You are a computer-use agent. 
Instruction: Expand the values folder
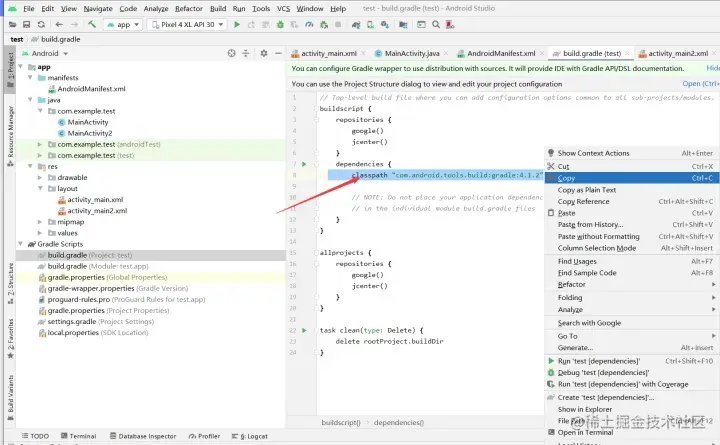pyautogui.click(x=40, y=233)
